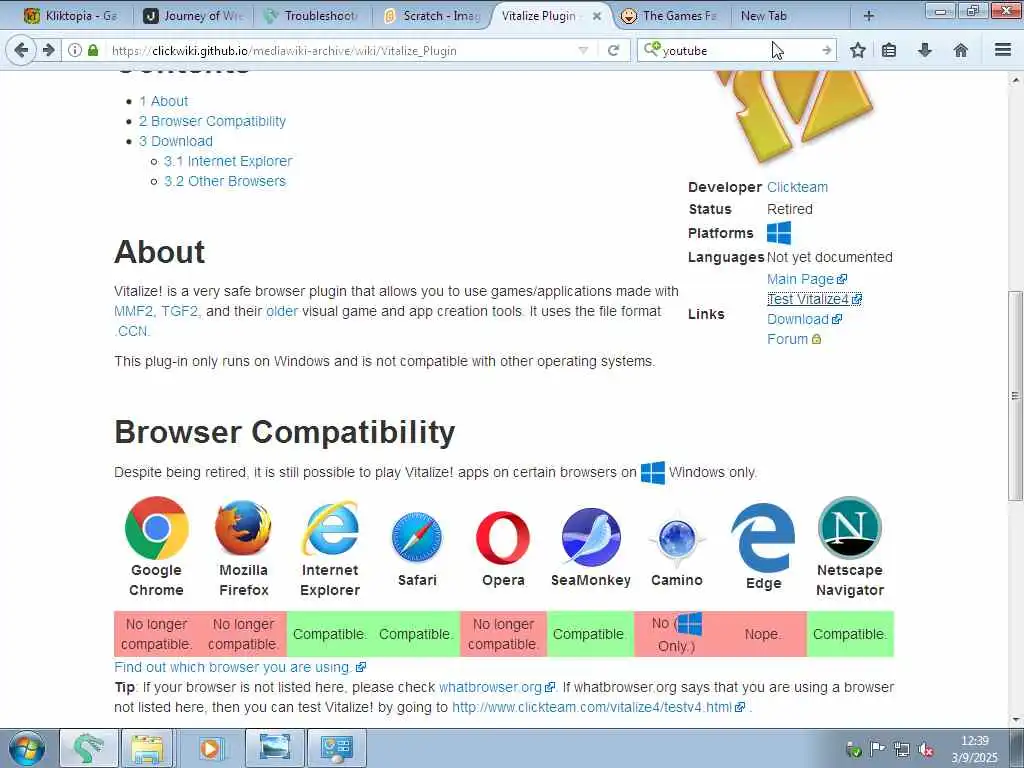Image resolution: width=1024 pixels, height=768 pixels.
Task: Click the Mozilla Firefox icon
Action: pos(244,528)
